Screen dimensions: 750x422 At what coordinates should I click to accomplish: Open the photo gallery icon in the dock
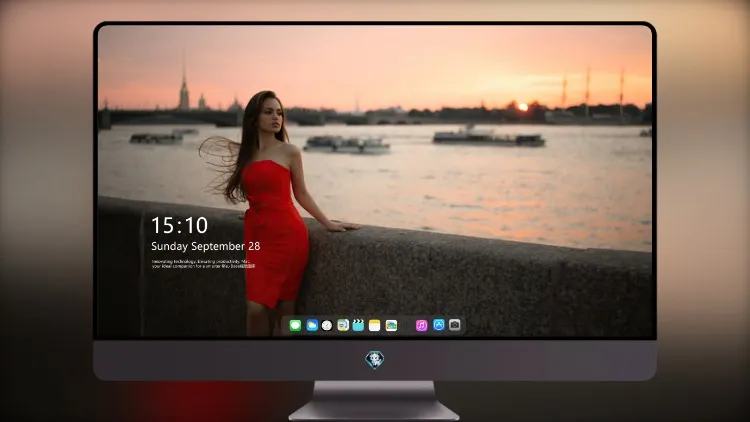point(391,325)
